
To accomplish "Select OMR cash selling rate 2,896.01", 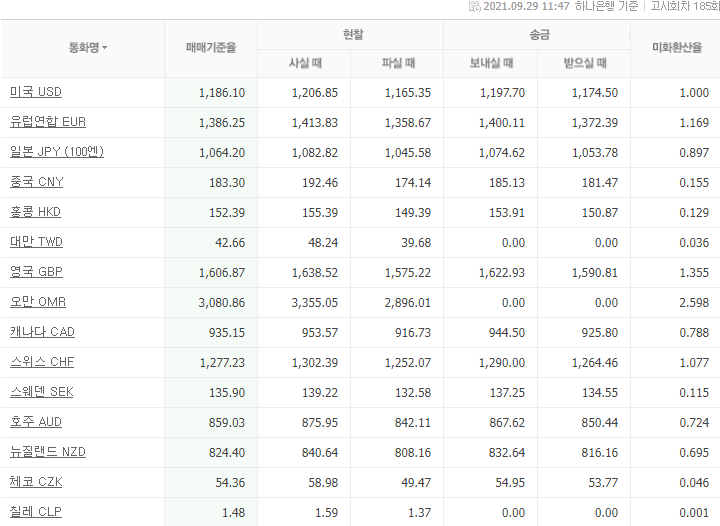I will click(x=408, y=302).
